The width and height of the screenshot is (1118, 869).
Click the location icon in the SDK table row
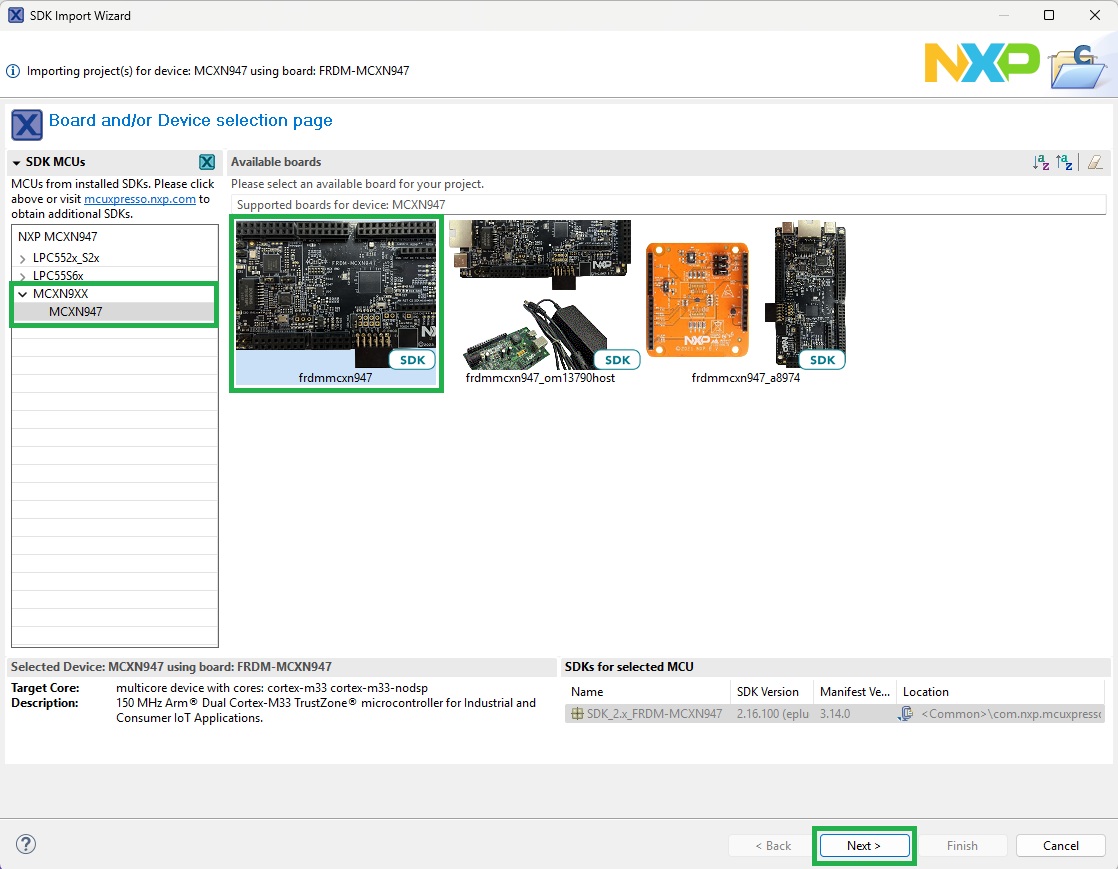click(x=907, y=713)
